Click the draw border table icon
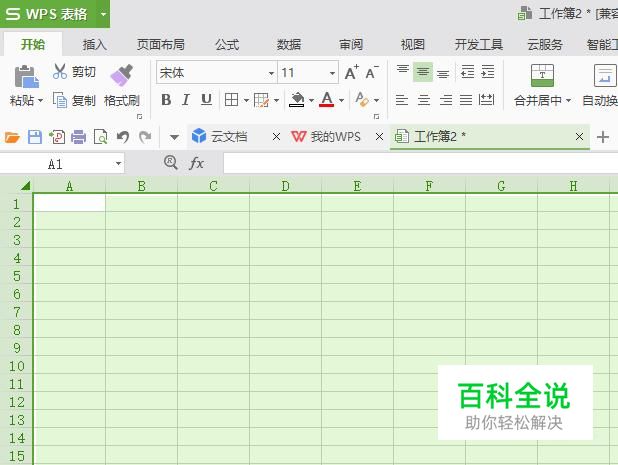 tap(261, 100)
